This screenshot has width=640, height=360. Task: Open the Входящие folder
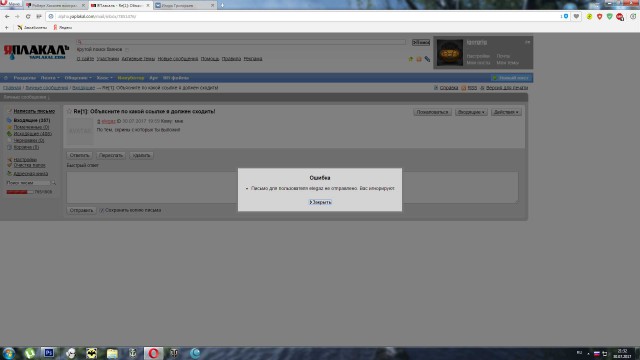coord(32,120)
